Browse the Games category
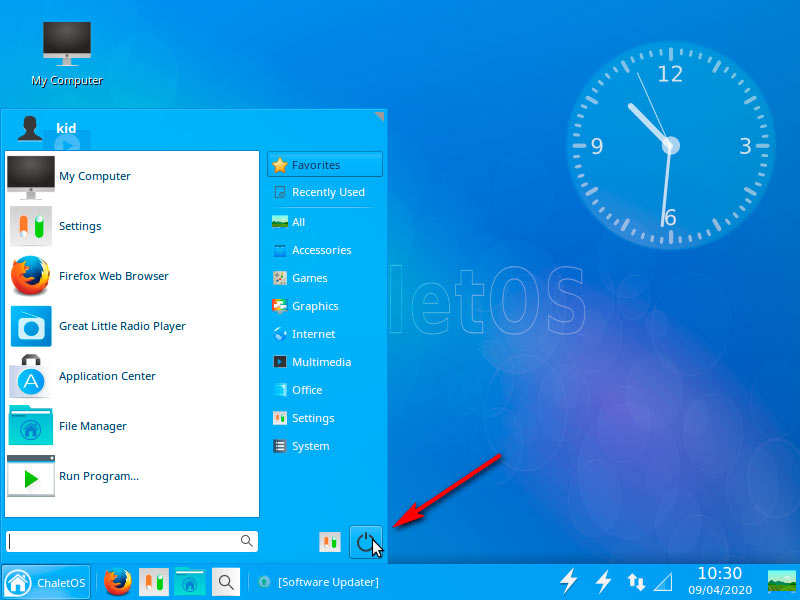 point(325,278)
